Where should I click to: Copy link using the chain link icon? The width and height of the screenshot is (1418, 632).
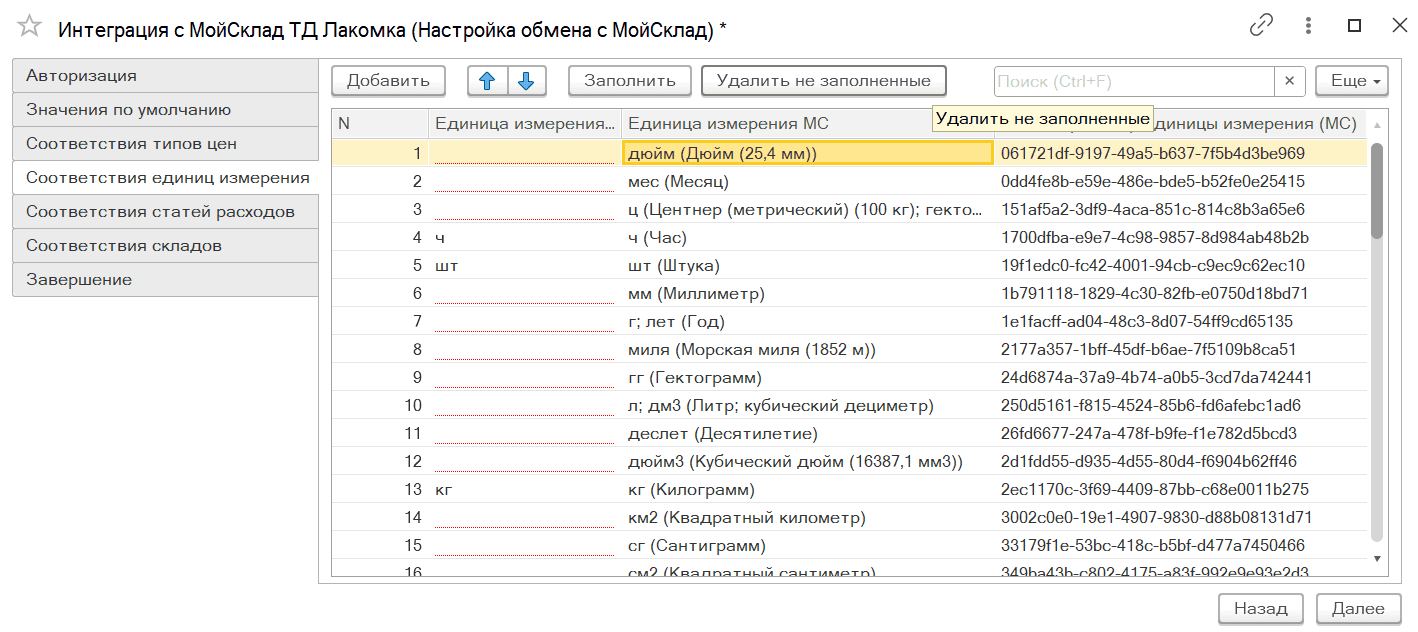pos(1262,26)
